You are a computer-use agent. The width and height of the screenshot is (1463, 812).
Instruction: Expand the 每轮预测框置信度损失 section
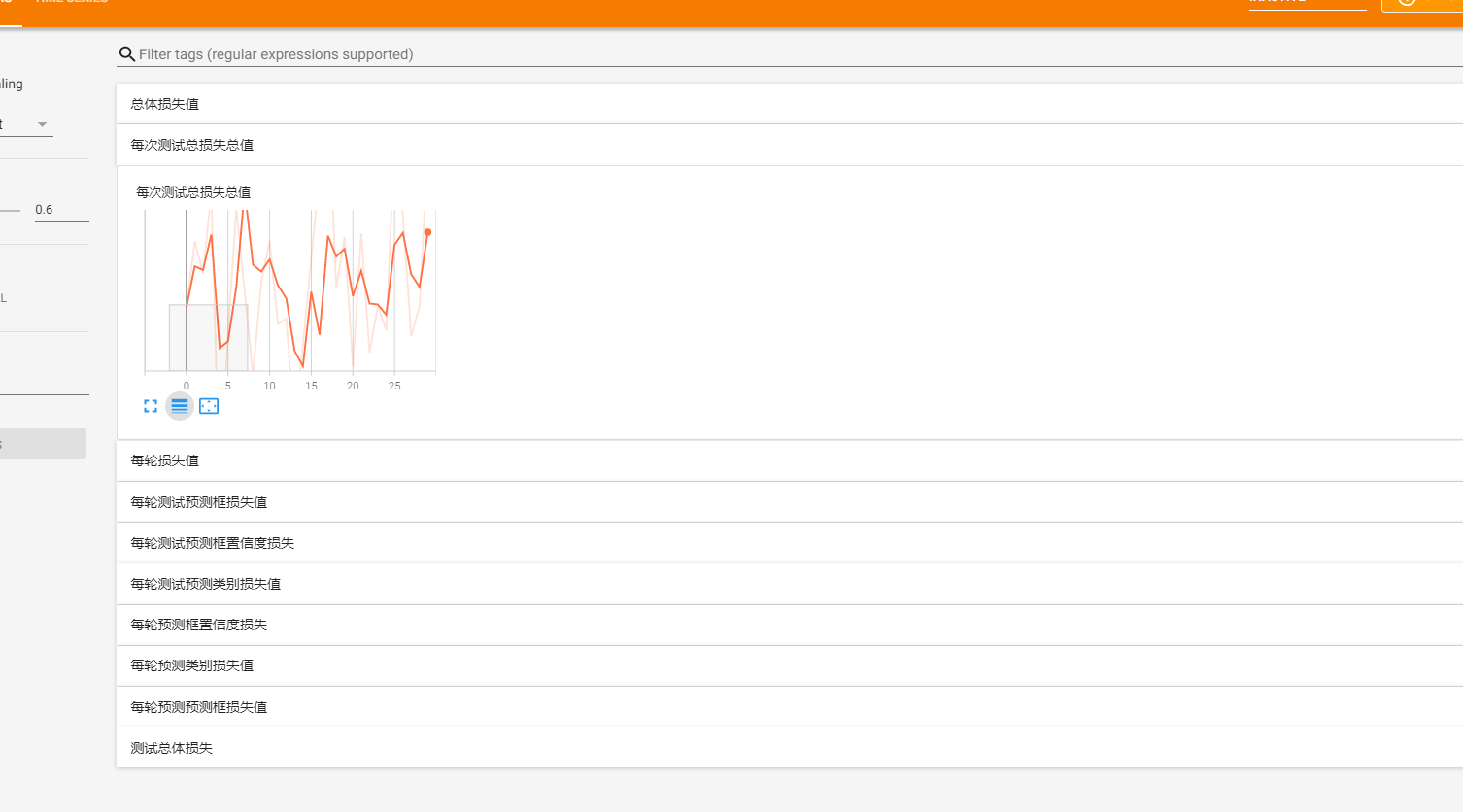[790, 625]
